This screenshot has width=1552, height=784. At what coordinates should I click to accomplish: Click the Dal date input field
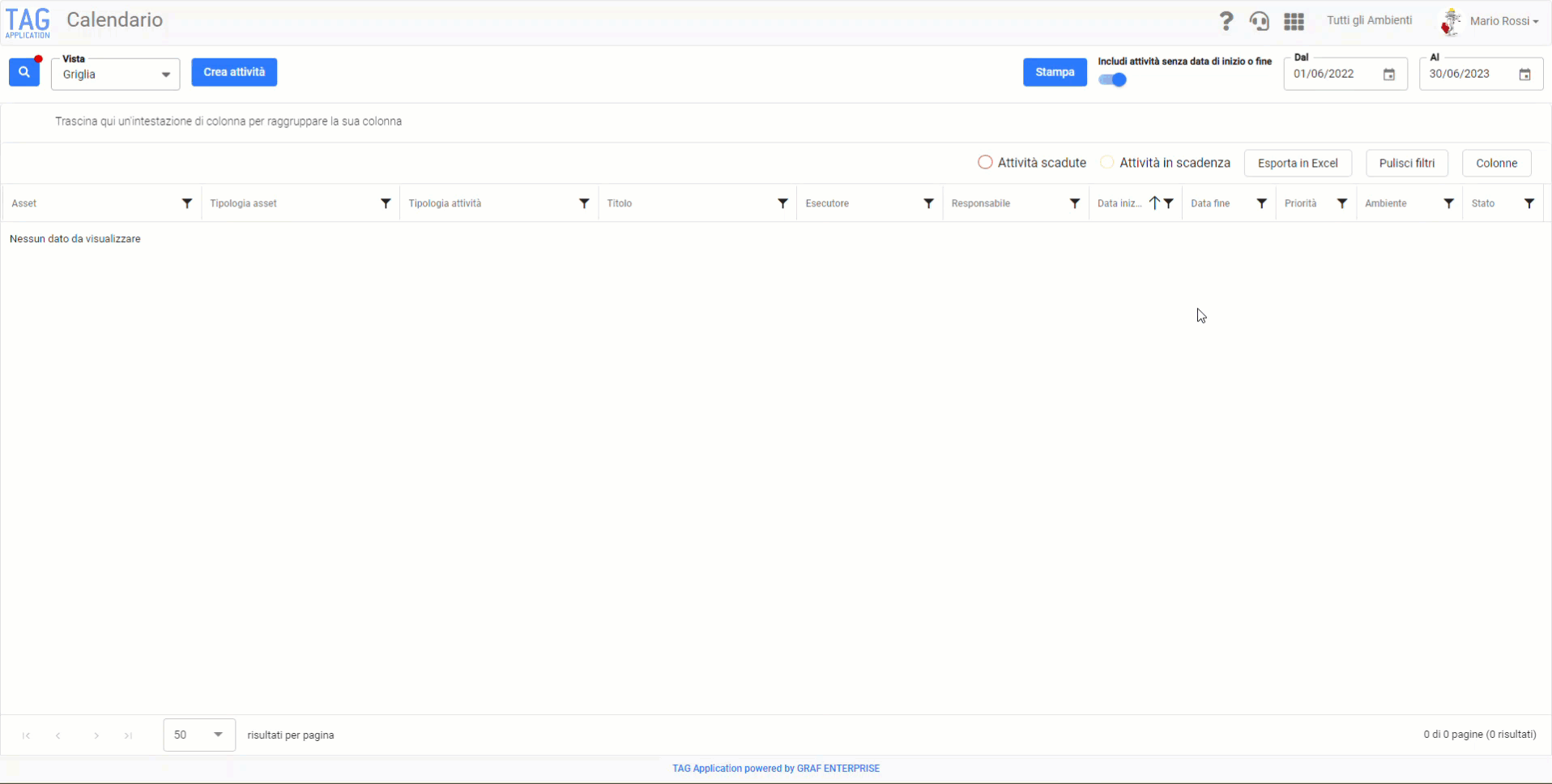coord(1334,74)
